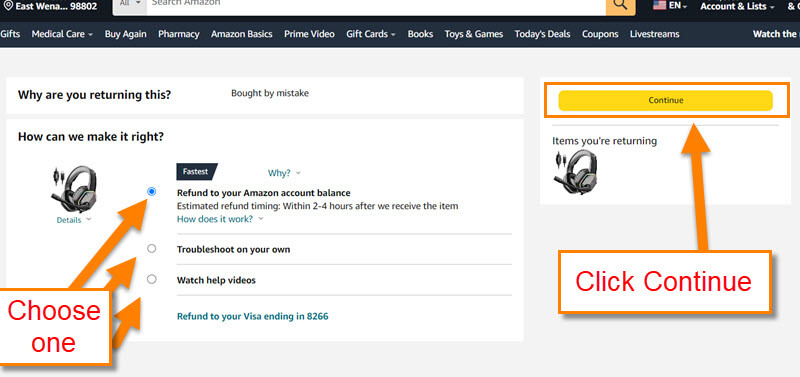Click the Bought by mistake reason text
Image resolution: width=800 pixels, height=377 pixels.
click(x=270, y=93)
